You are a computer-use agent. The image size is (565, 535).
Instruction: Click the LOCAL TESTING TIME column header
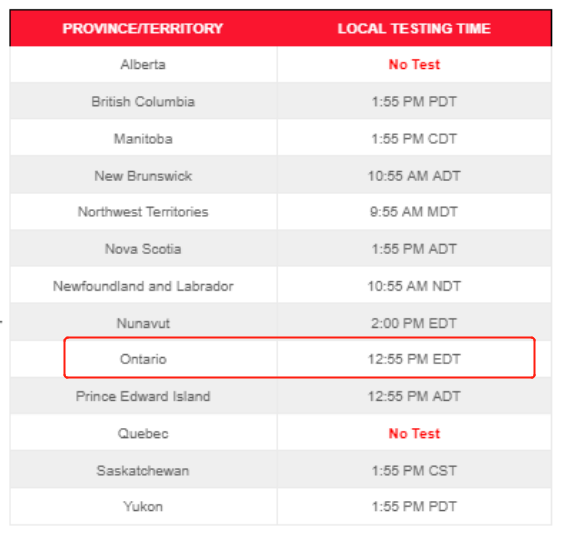414,28
